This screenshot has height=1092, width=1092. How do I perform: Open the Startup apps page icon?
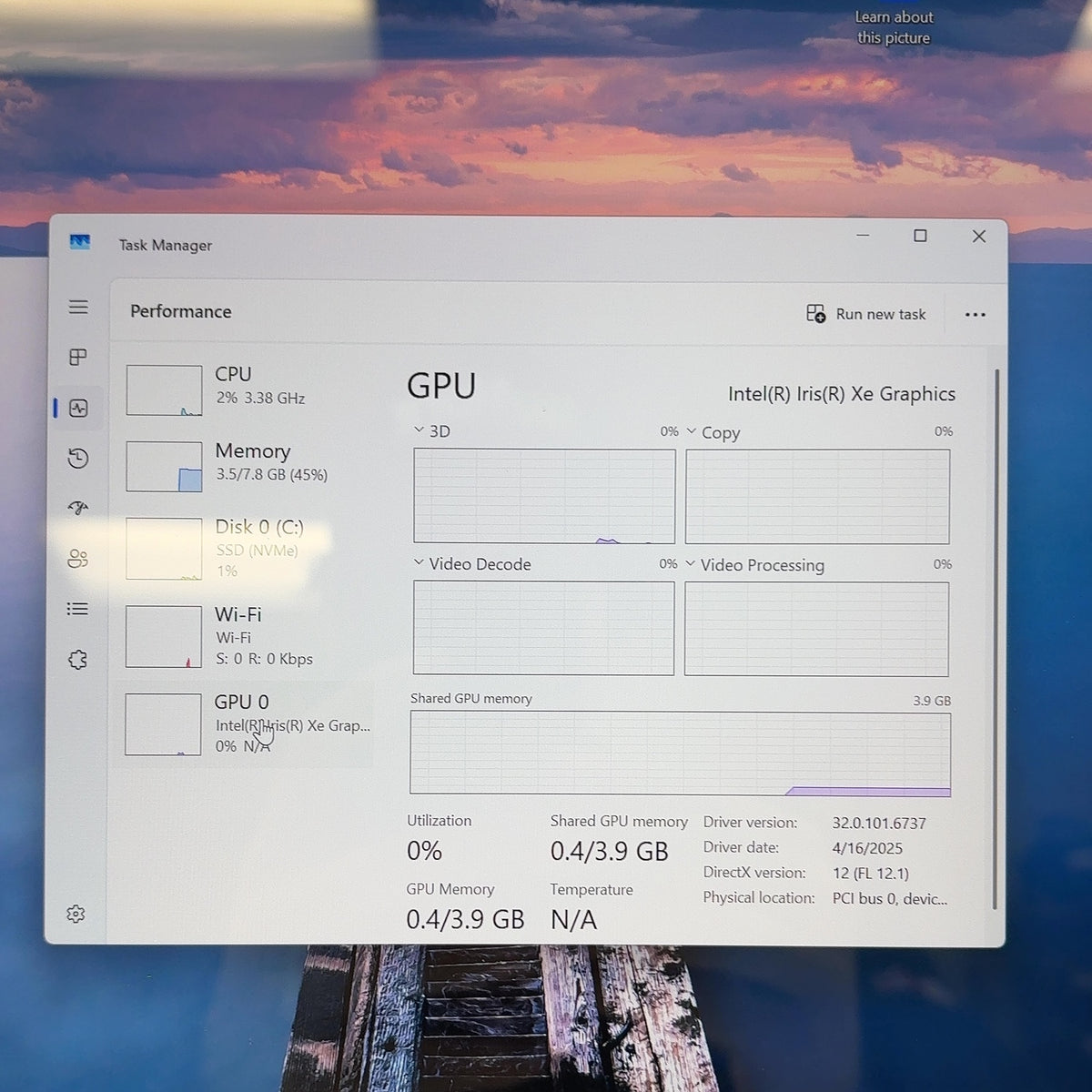pos(78,508)
